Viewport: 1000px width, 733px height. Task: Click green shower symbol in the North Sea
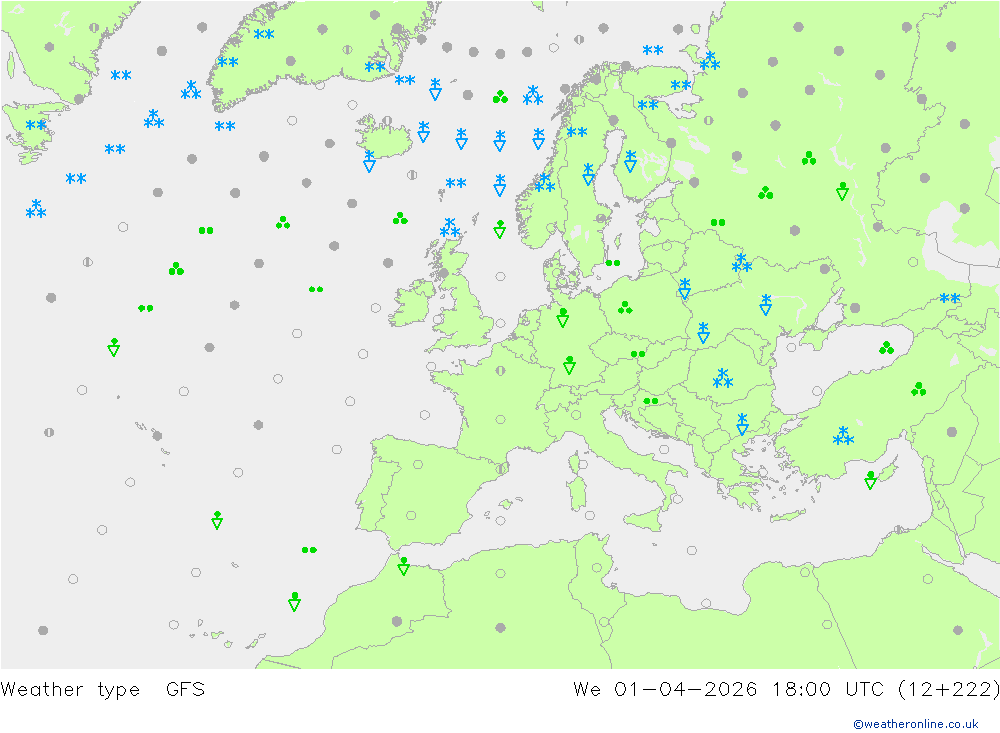pyautogui.click(x=499, y=229)
